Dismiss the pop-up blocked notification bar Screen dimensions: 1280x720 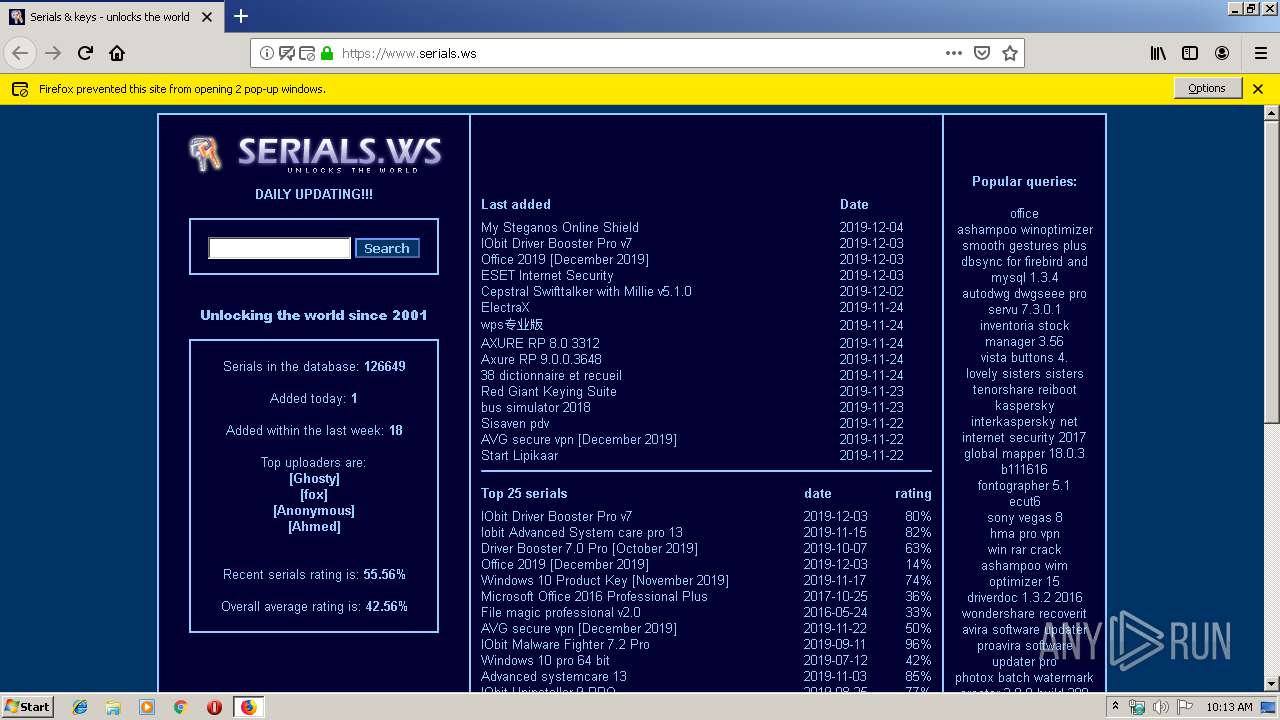point(1258,89)
